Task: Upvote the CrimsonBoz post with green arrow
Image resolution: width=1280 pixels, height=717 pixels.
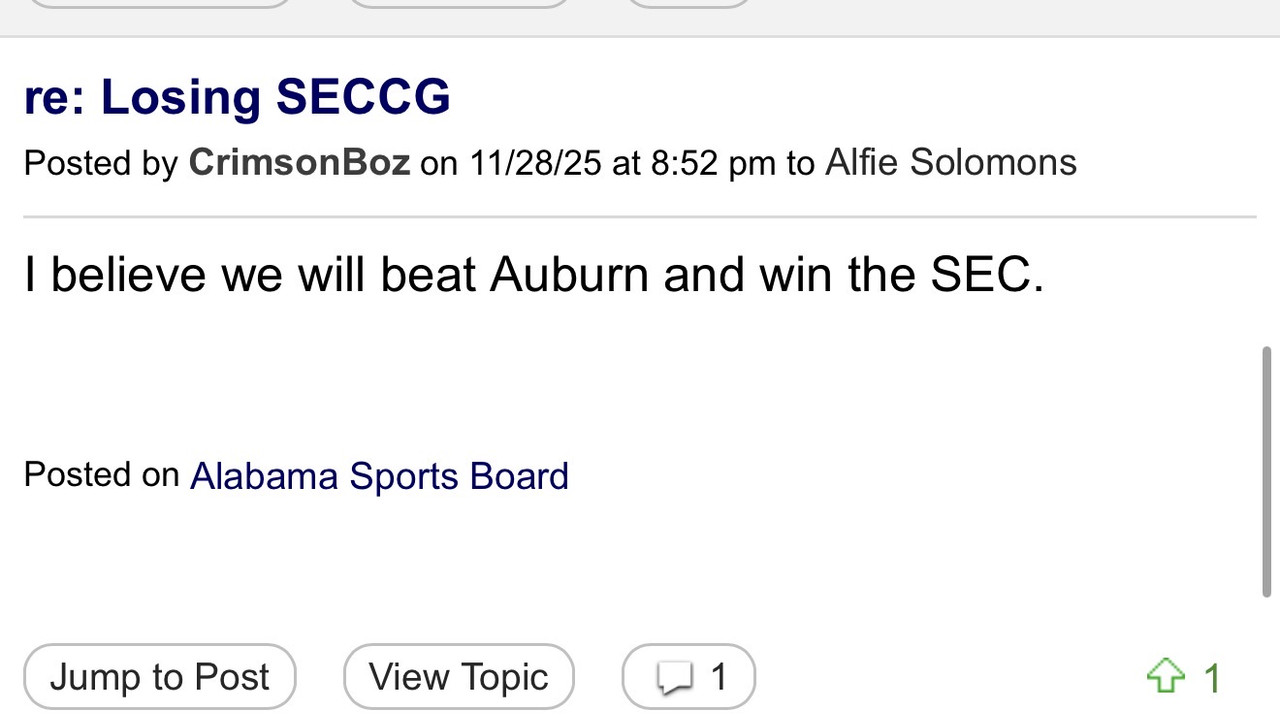Action: pos(1165,678)
